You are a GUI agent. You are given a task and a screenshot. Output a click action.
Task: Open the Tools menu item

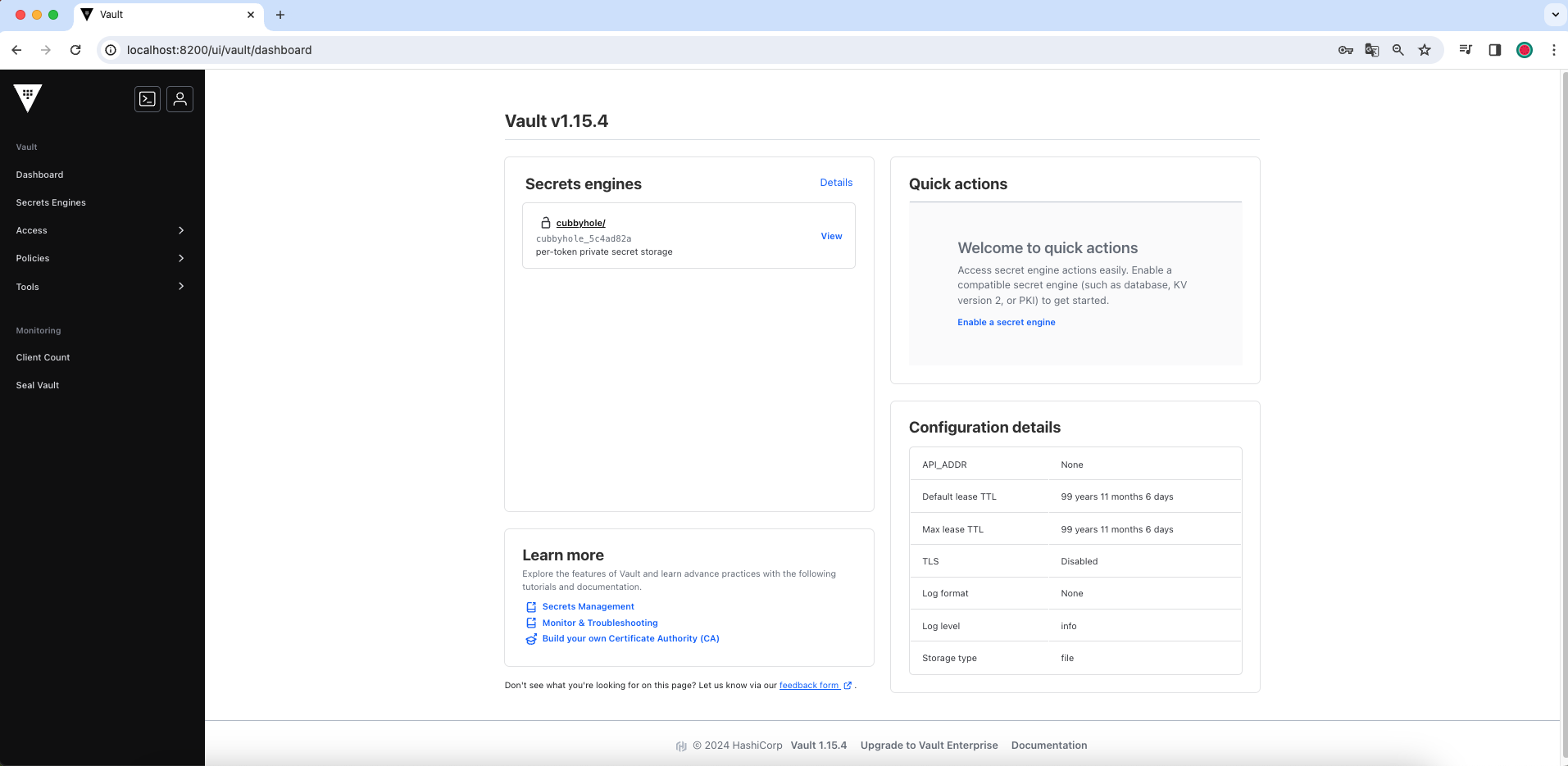coord(28,287)
